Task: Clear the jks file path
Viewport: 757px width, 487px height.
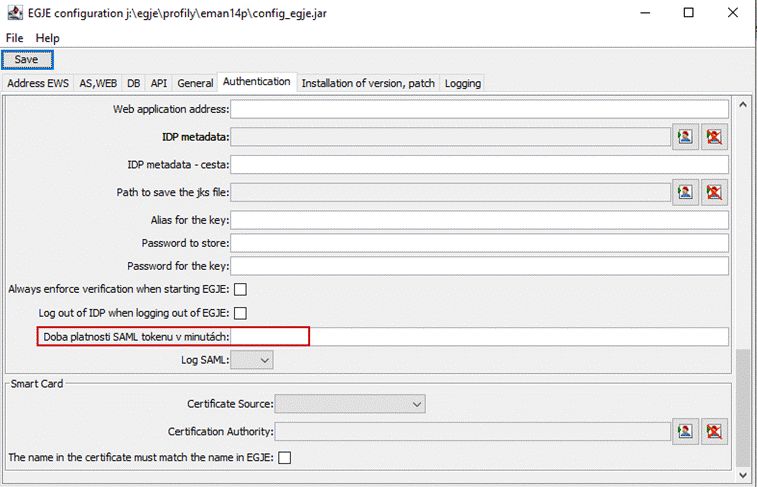Action: (714, 193)
